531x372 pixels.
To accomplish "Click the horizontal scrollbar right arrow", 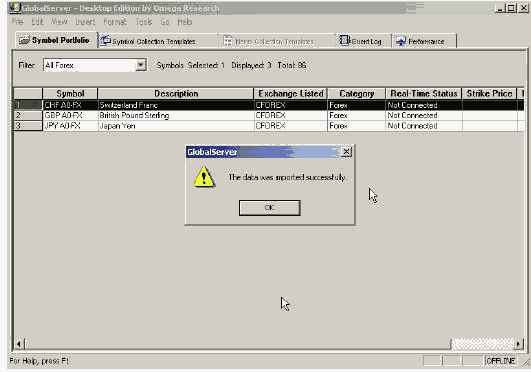I will tap(518, 344).
